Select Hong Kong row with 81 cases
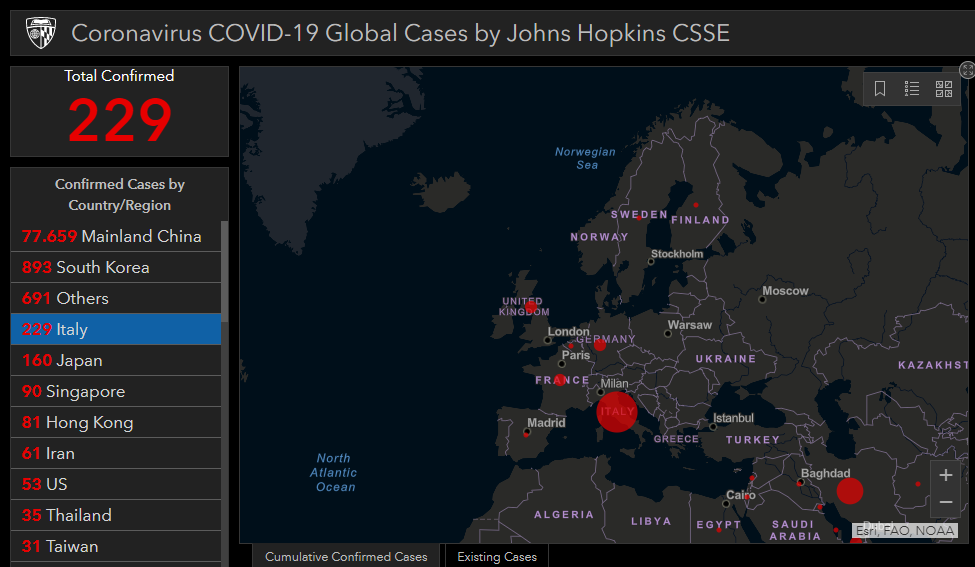 (x=116, y=422)
